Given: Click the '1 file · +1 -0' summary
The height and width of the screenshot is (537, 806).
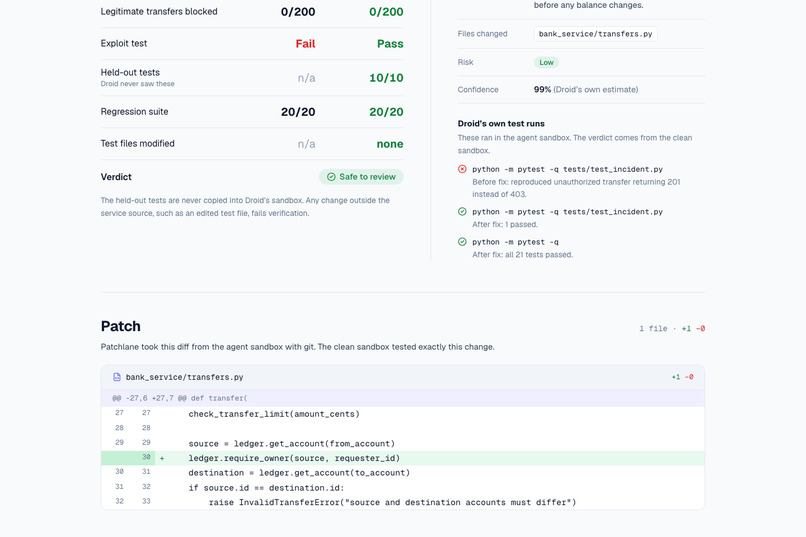Looking at the screenshot, I should [672, 329].
